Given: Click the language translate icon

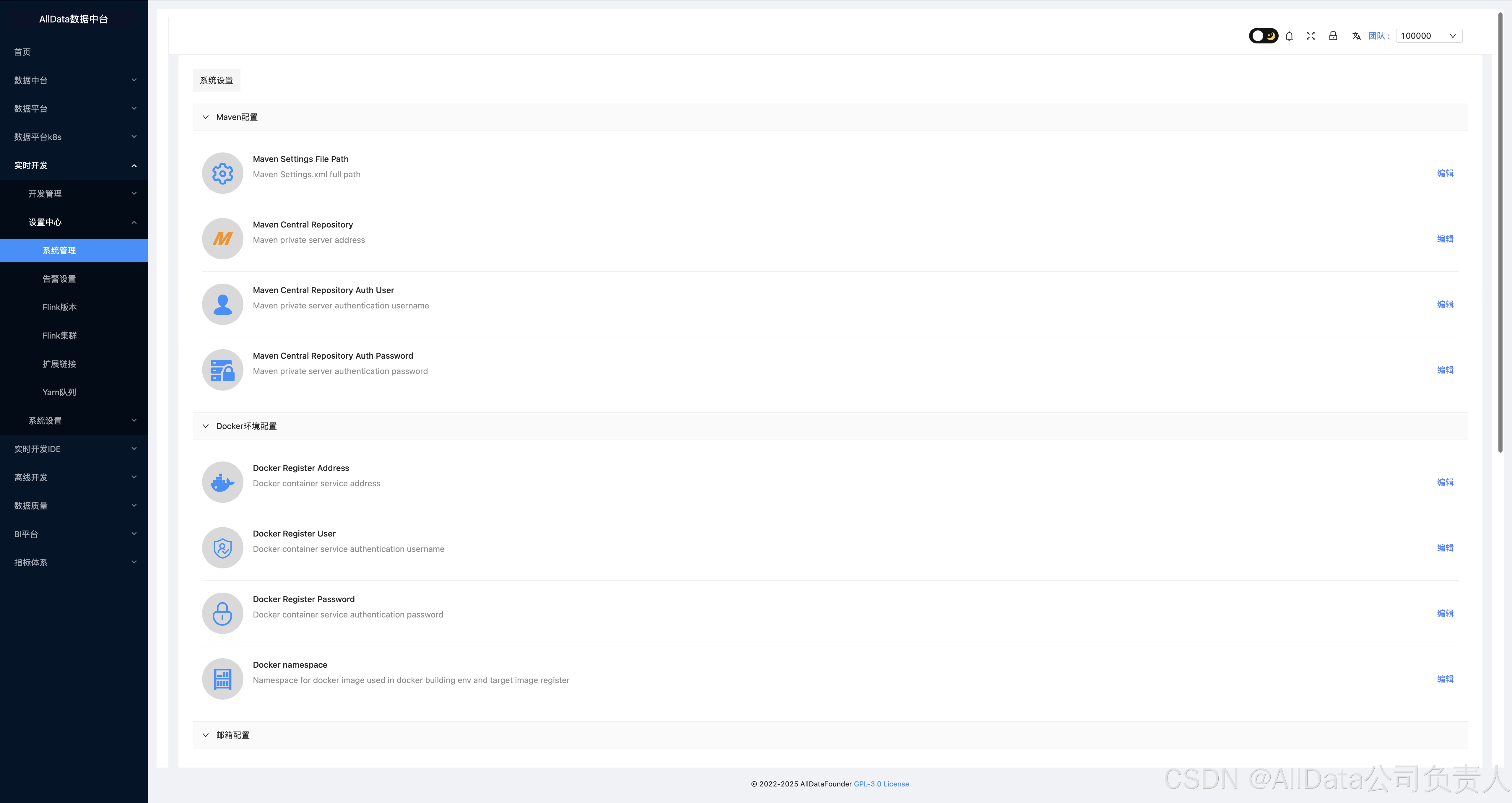Looking at the screenshot, I should 1356,36.
